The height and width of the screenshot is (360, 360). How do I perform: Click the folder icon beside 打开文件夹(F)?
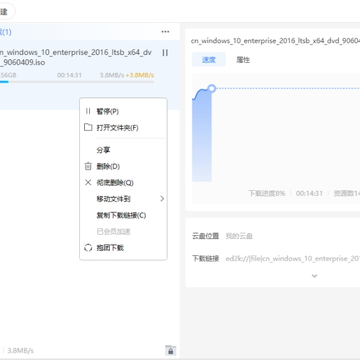(x=88, y=127)
